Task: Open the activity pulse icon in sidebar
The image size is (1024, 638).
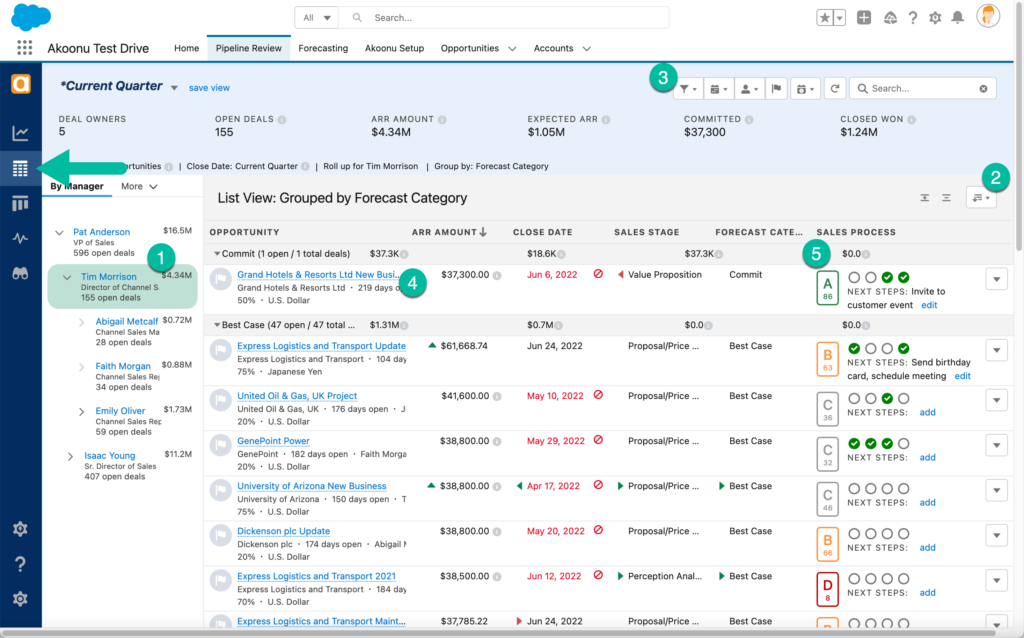Action: pyautogui.click(x=20, y=238)
